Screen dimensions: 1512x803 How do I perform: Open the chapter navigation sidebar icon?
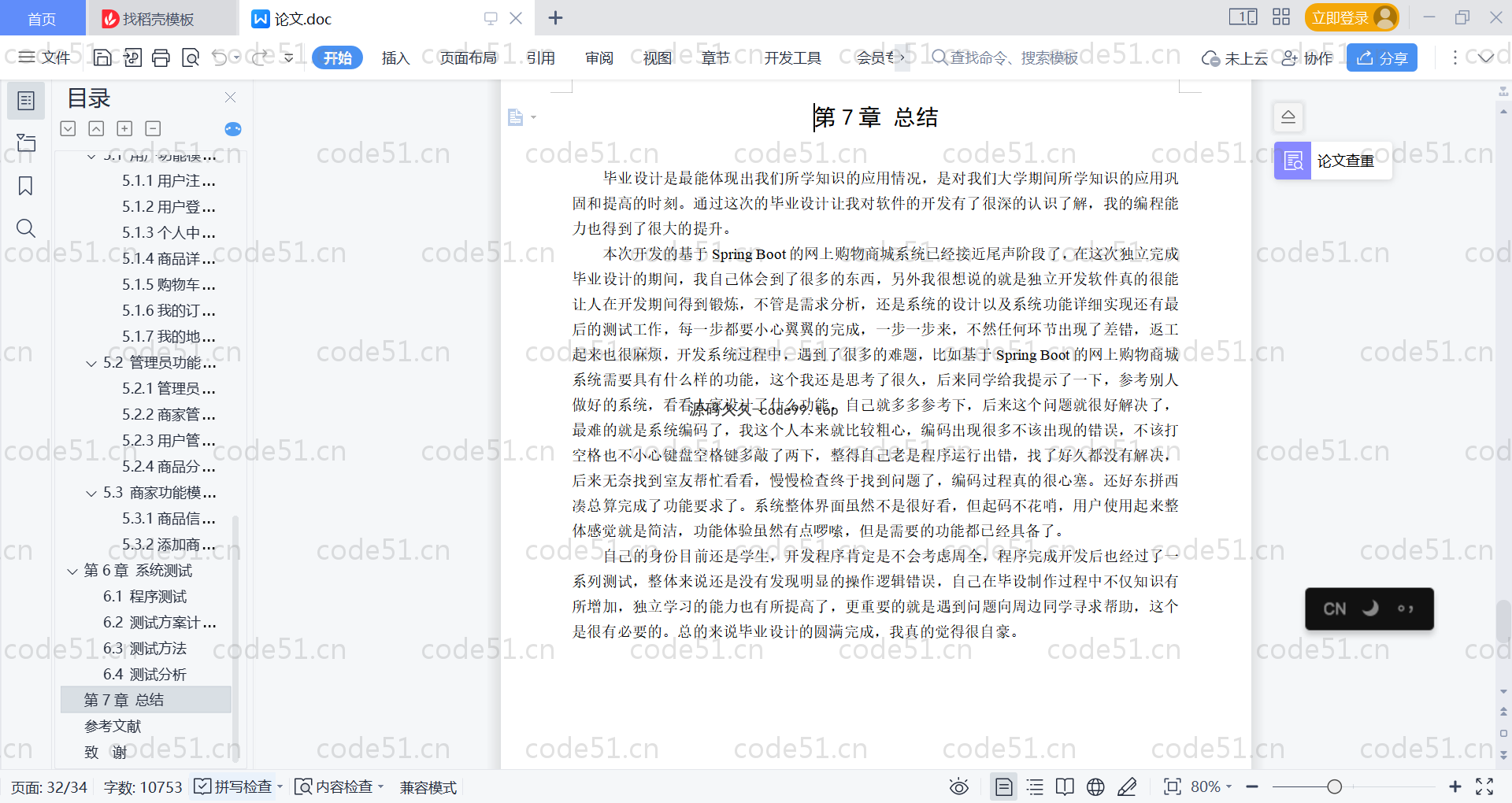[26, 142]
